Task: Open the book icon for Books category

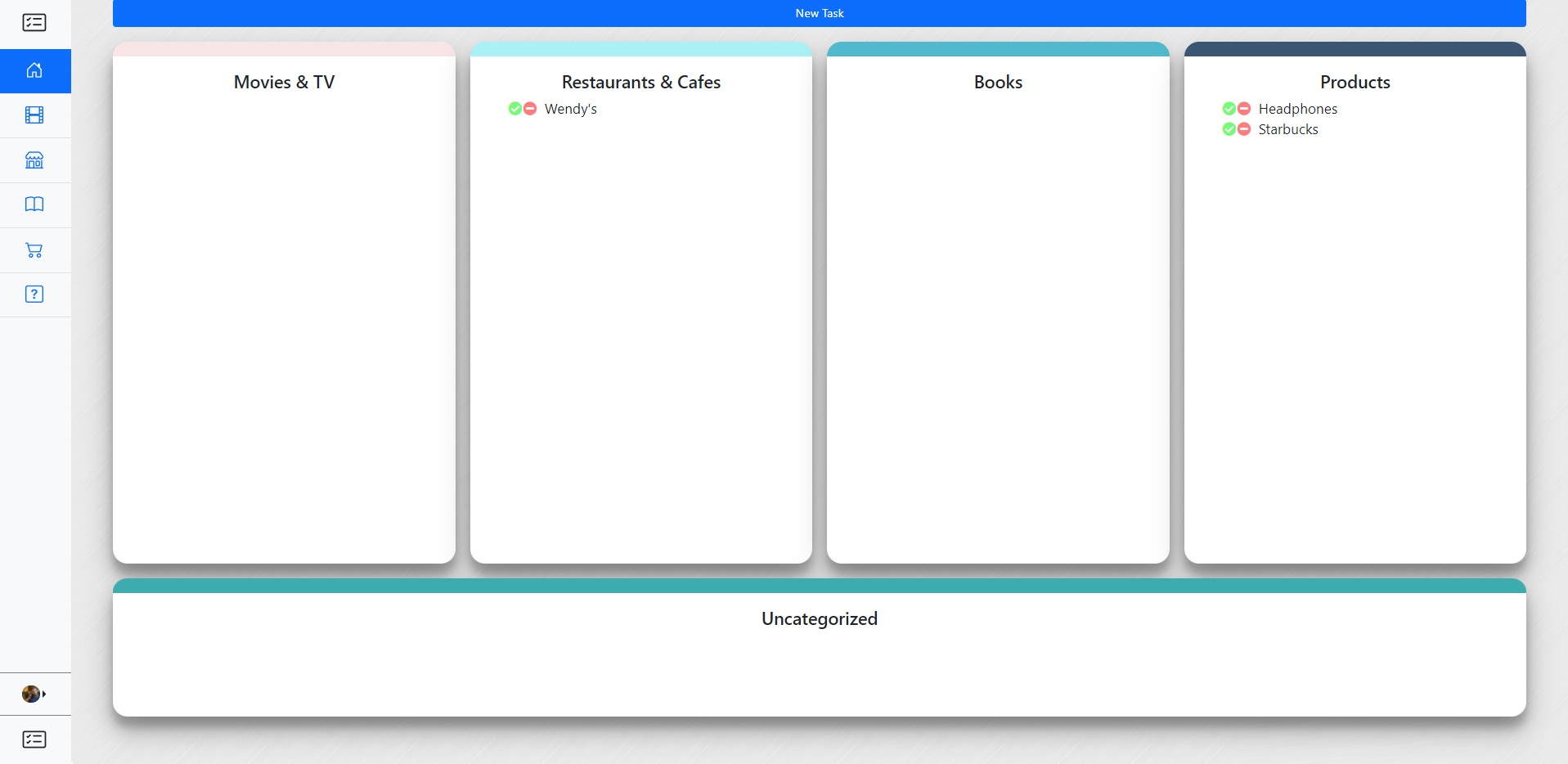Action: coord(34,204)
